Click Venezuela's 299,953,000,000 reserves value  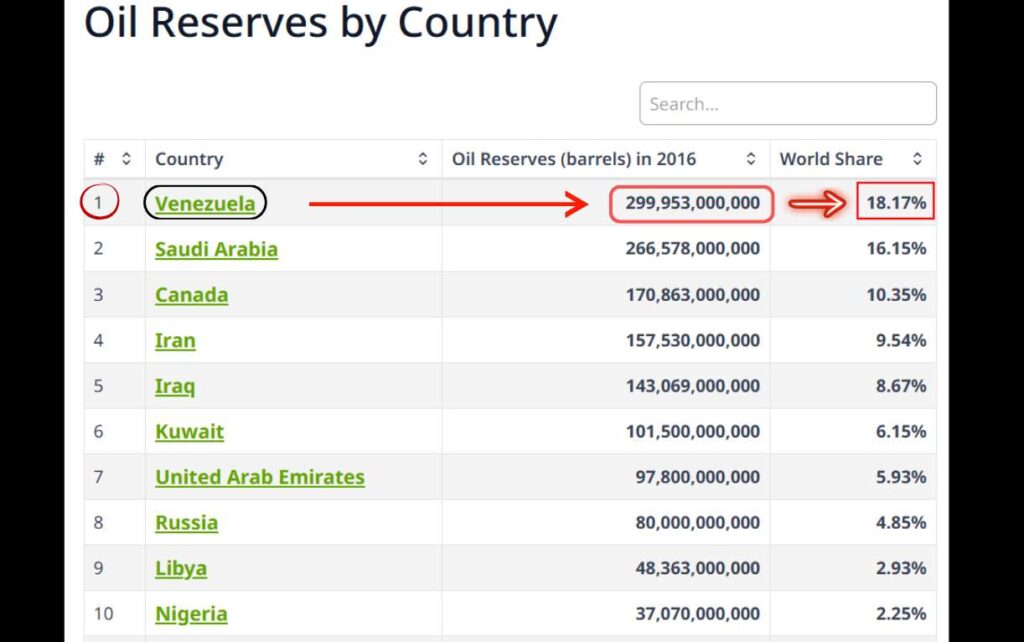[692, 204]
